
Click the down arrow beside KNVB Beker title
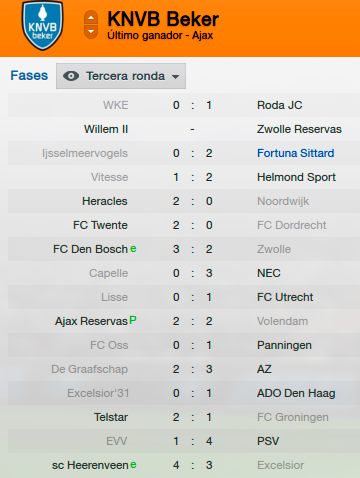click(91, 32)
